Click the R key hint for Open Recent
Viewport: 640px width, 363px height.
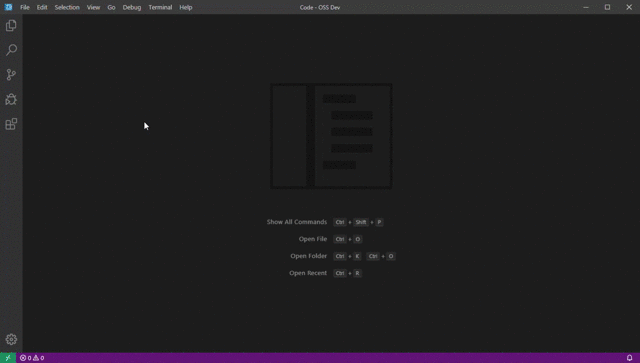357,273
